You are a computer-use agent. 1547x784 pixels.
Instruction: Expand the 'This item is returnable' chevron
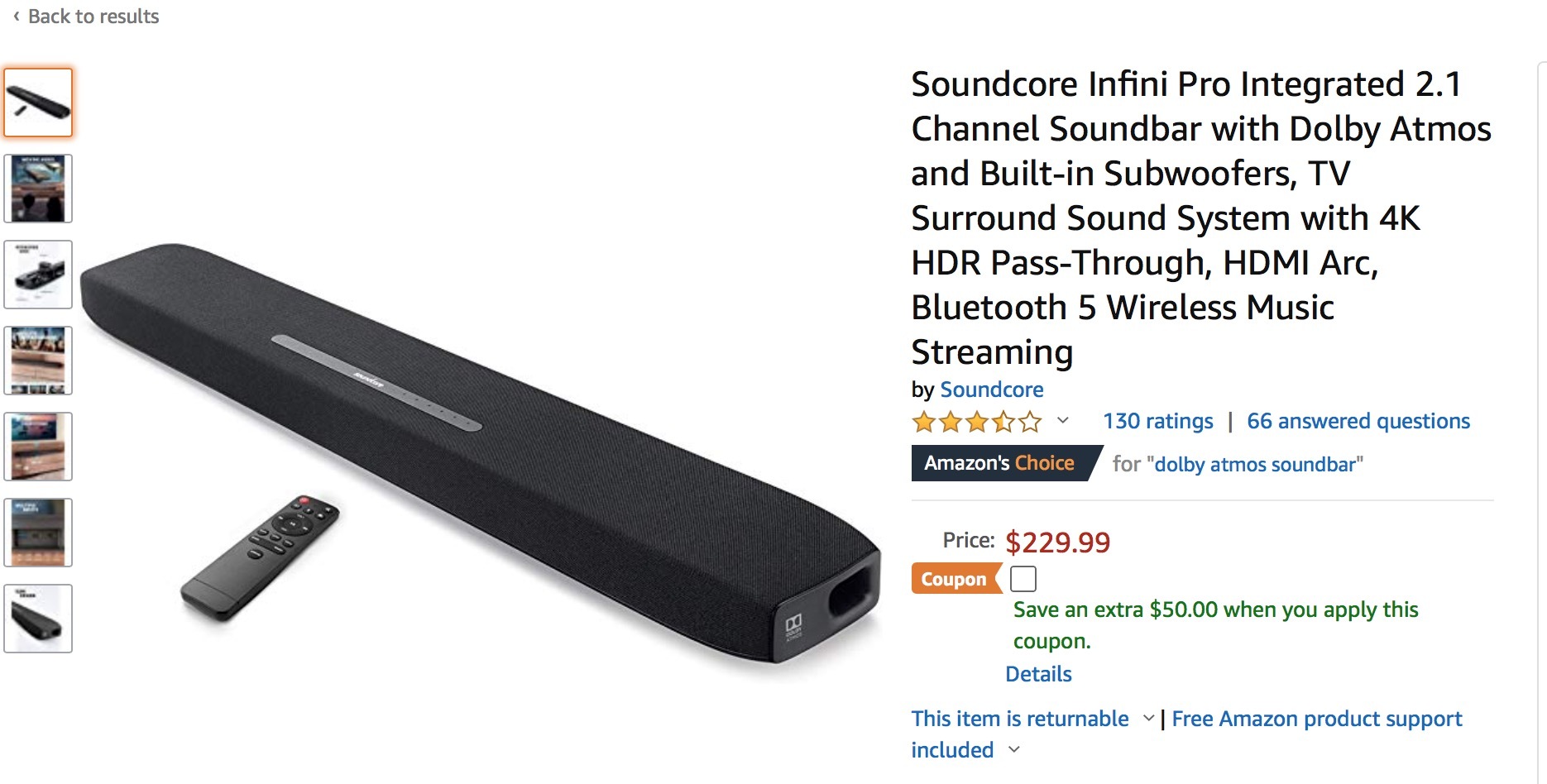click(1148, 719)
